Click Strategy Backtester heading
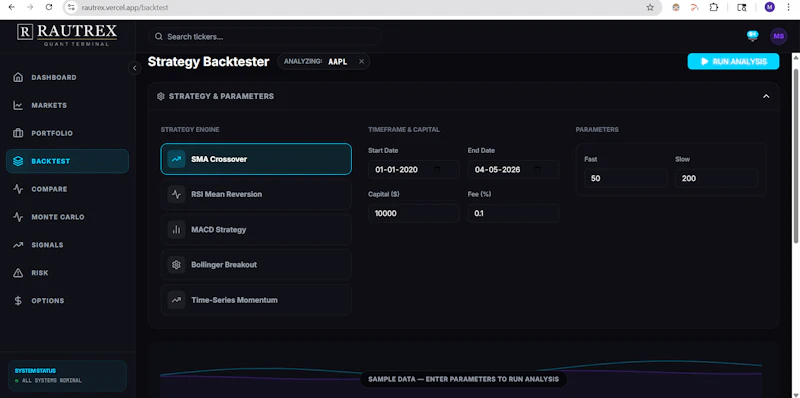 (x=208, y=62)
